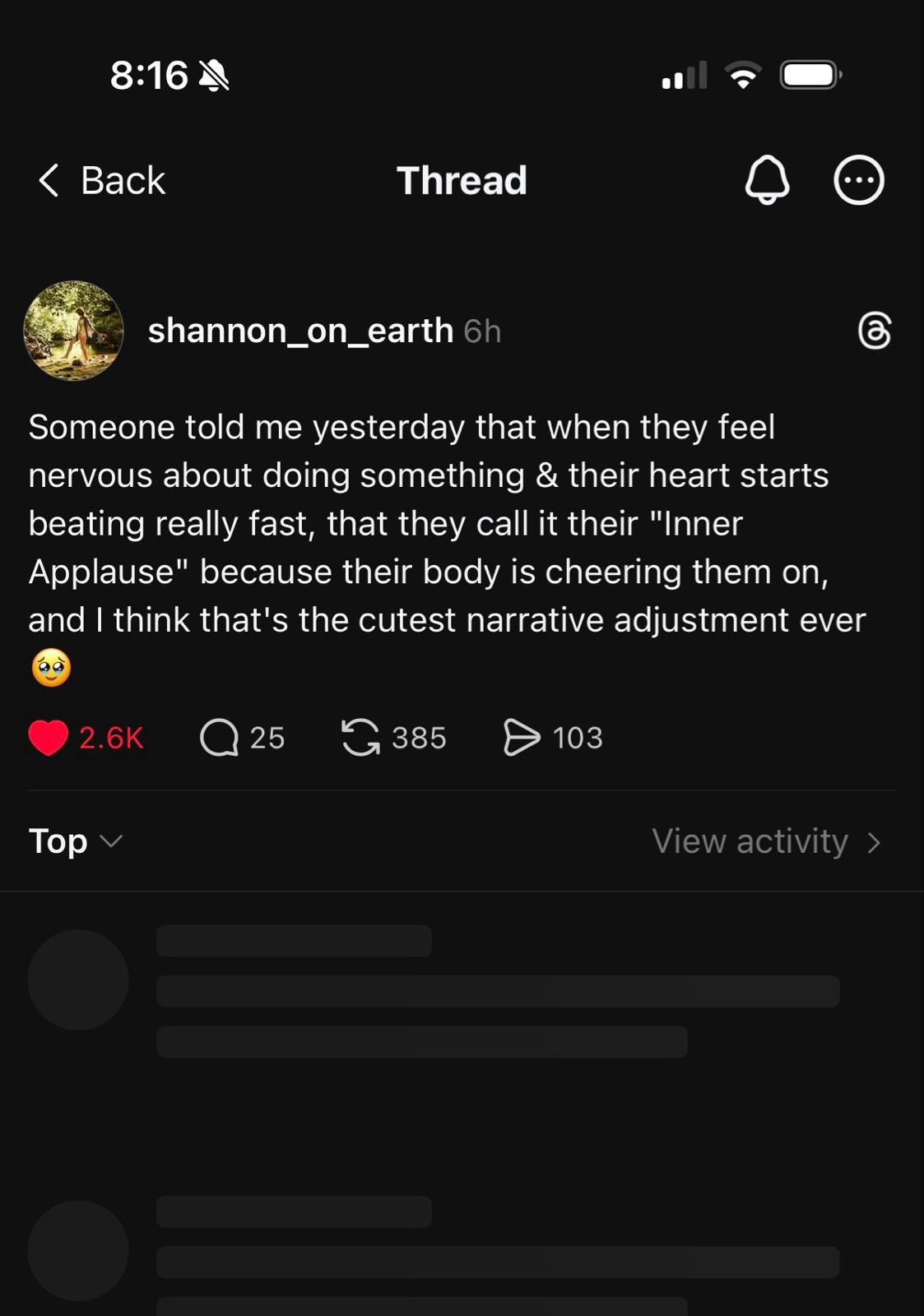This screenshot has height=1316, width=924.
Task: Tap the shannon_on_earth username
Action: (x=300, y=331)
